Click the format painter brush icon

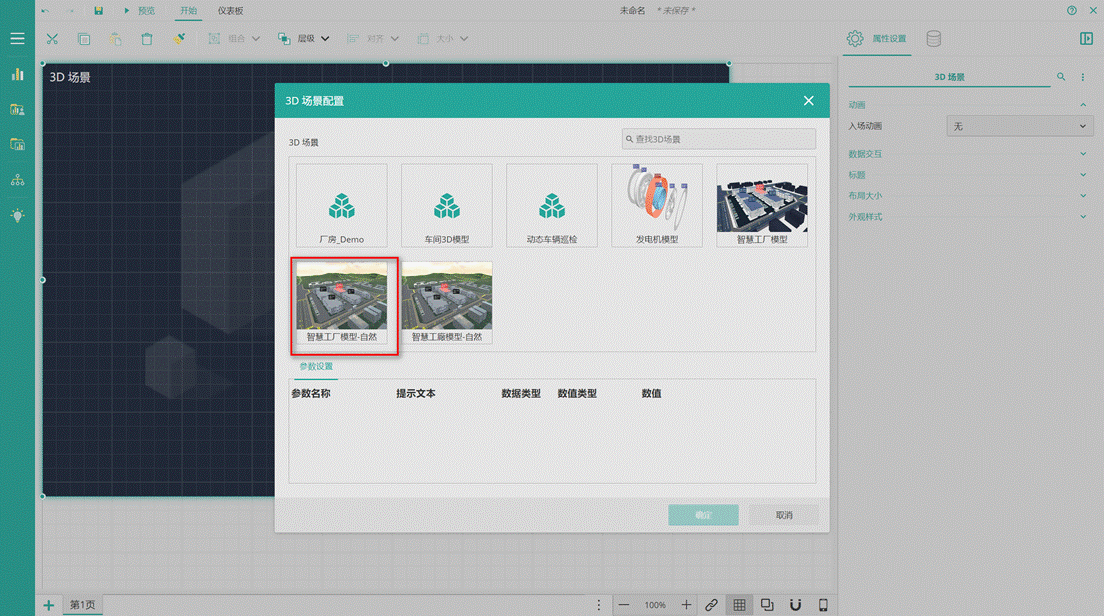[x=179, y=39]
